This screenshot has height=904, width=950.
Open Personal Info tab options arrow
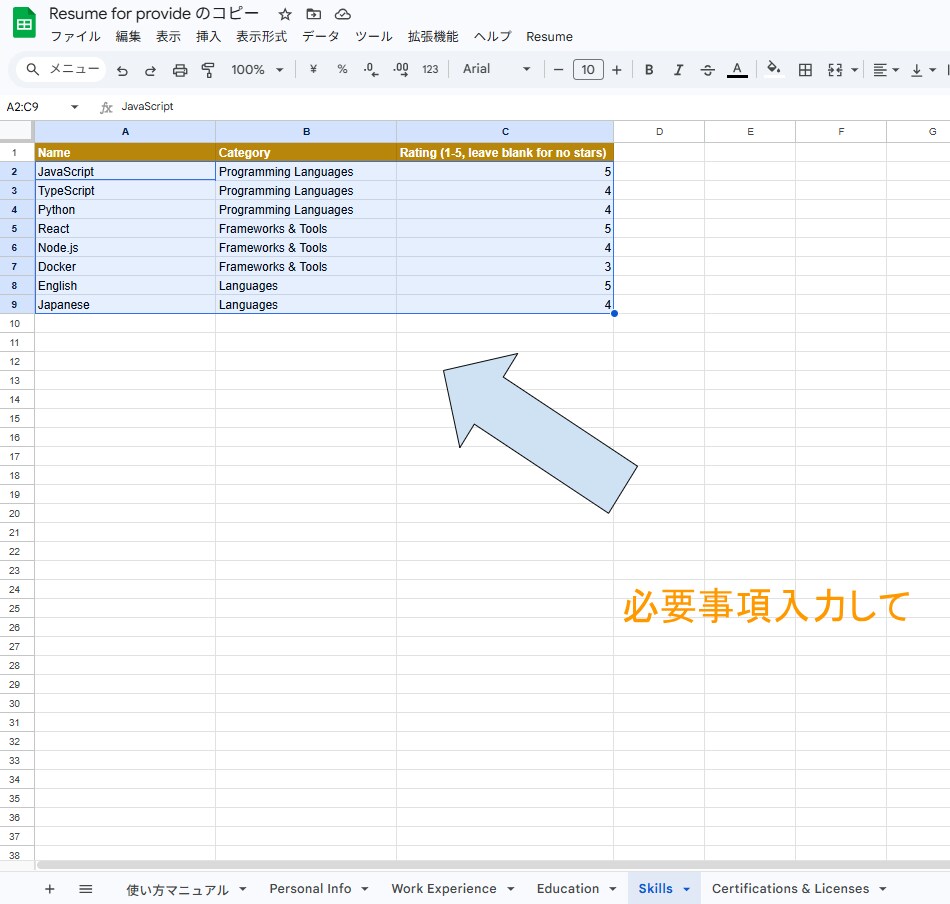click(365, 889)
